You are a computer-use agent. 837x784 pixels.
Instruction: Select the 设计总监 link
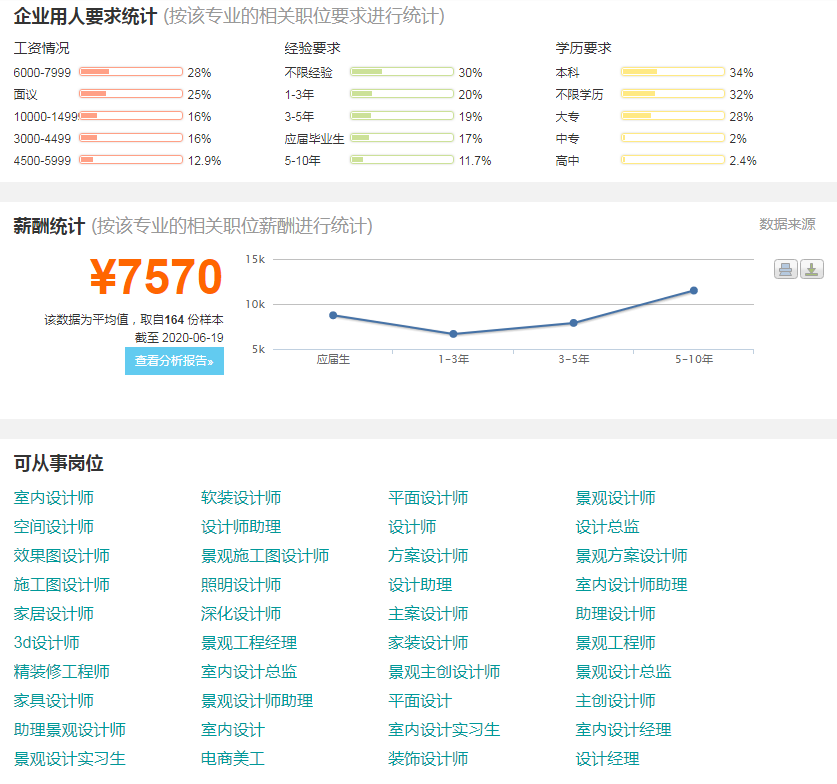click(607, 527)
